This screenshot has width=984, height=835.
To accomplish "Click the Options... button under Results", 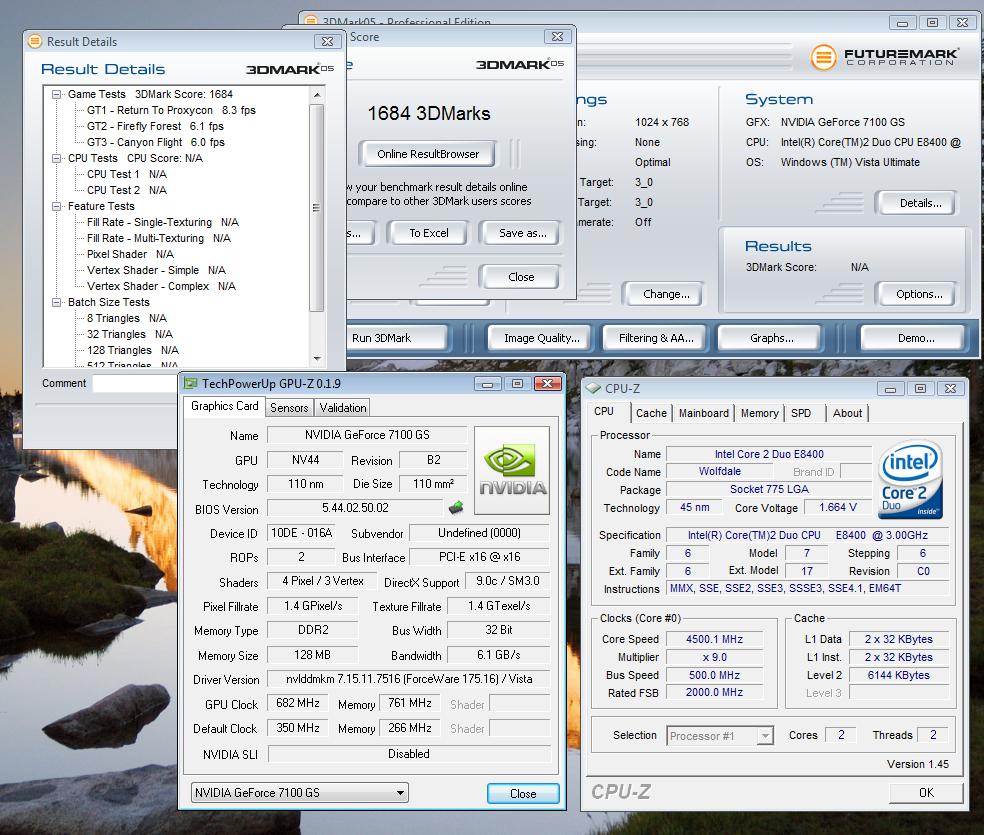I will (919, 294).
